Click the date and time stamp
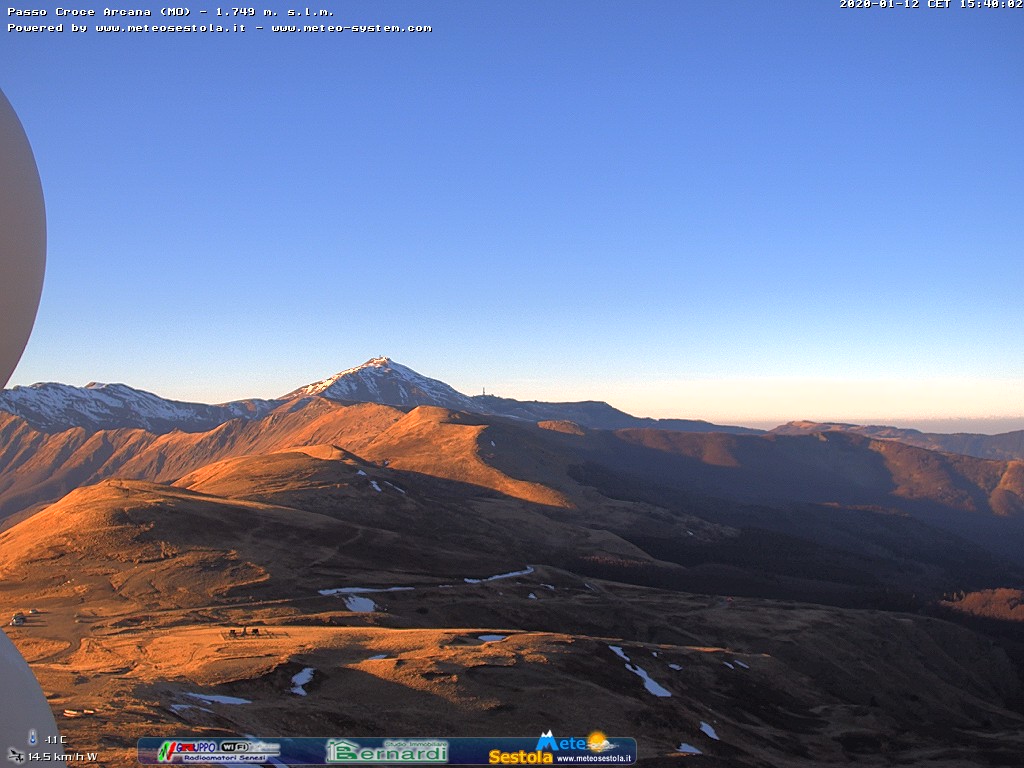1024x768 pixels. click(x=930, y=5)
